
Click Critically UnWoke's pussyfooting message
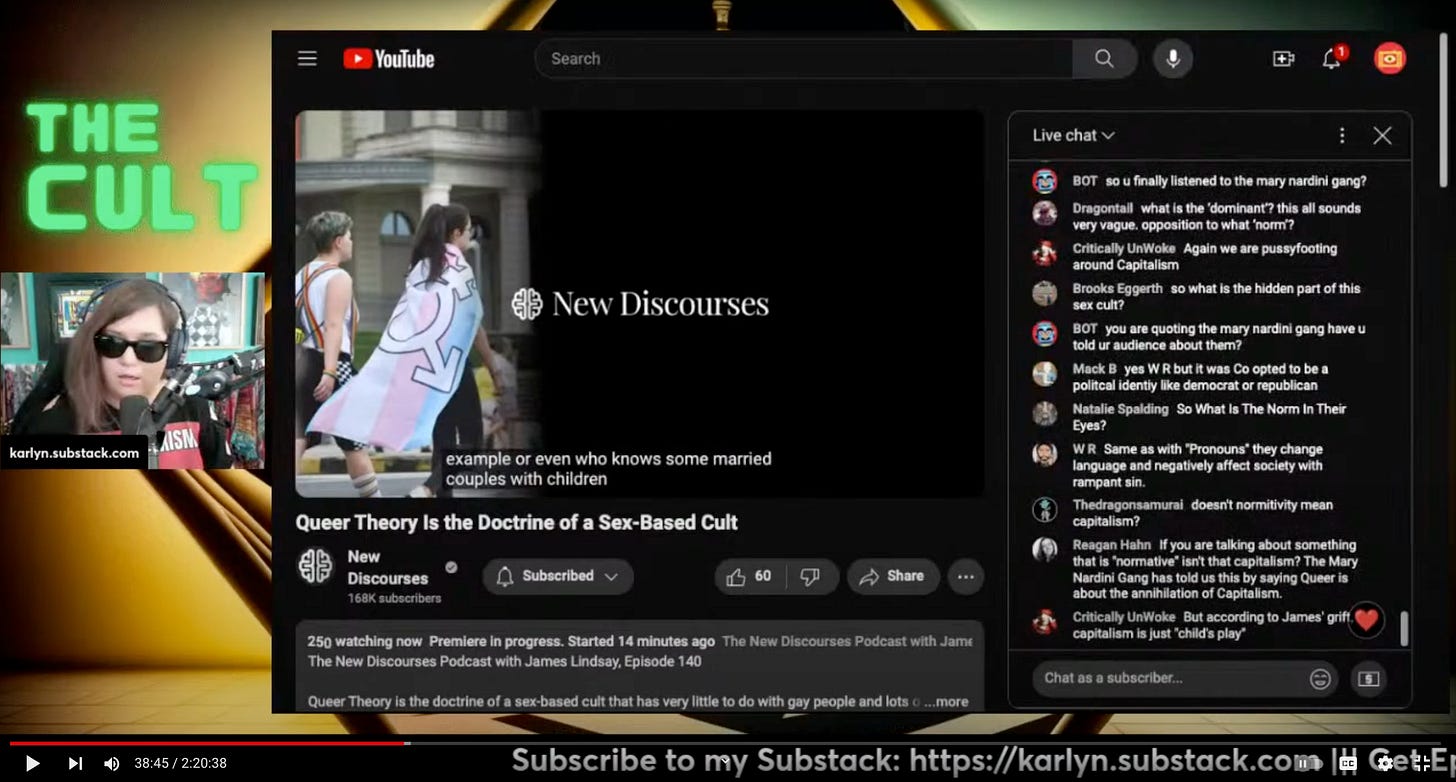click(x=1204, y=256)
